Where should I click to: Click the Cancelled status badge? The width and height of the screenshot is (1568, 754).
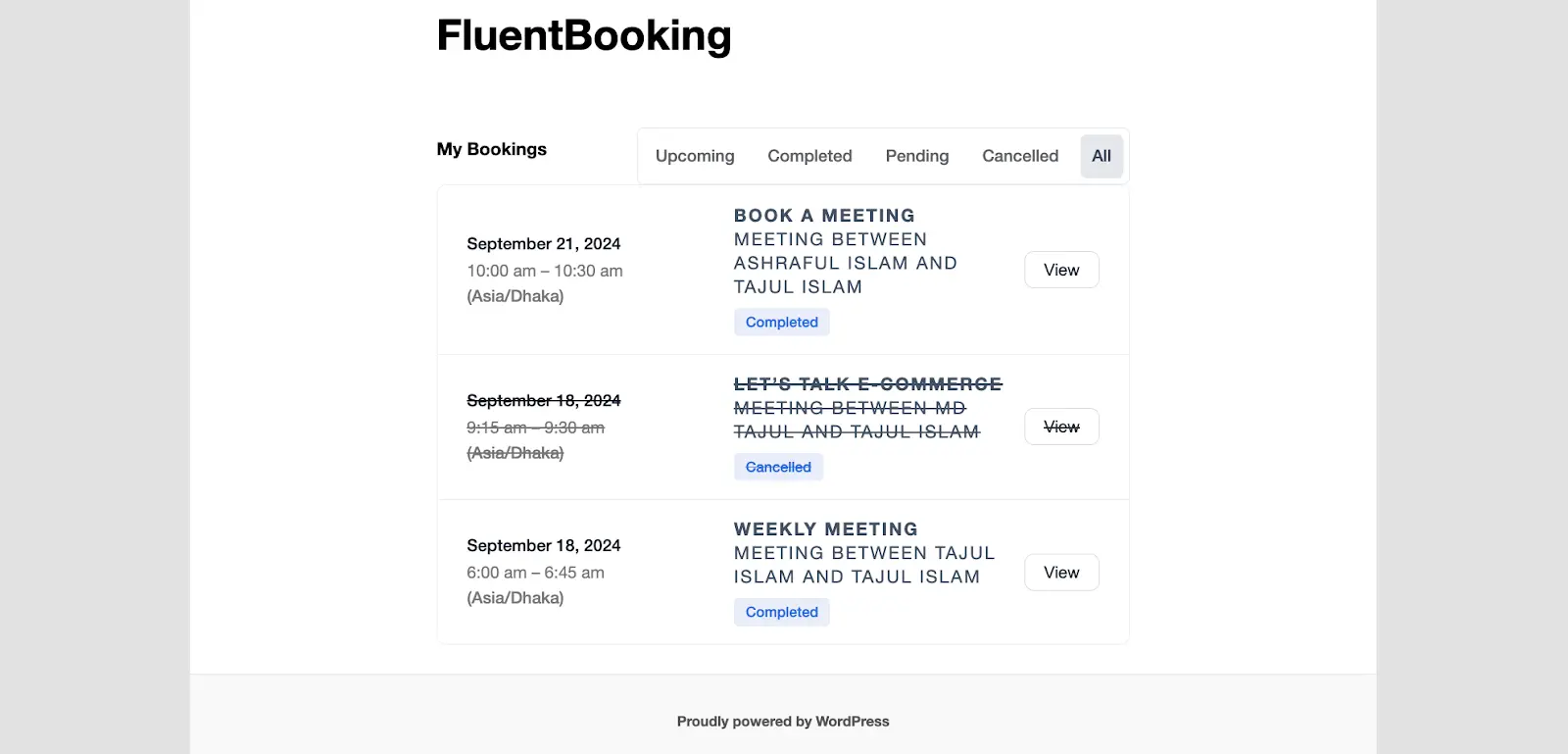tap(778, 467)
